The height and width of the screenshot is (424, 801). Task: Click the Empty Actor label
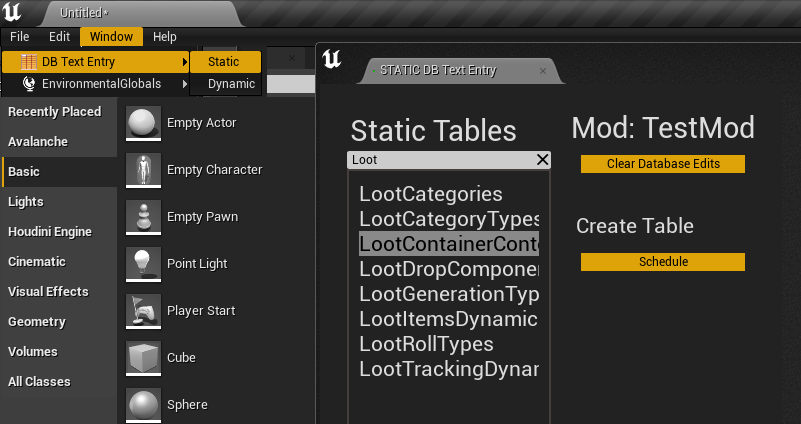pyautogui.click(x=201, y=123)
